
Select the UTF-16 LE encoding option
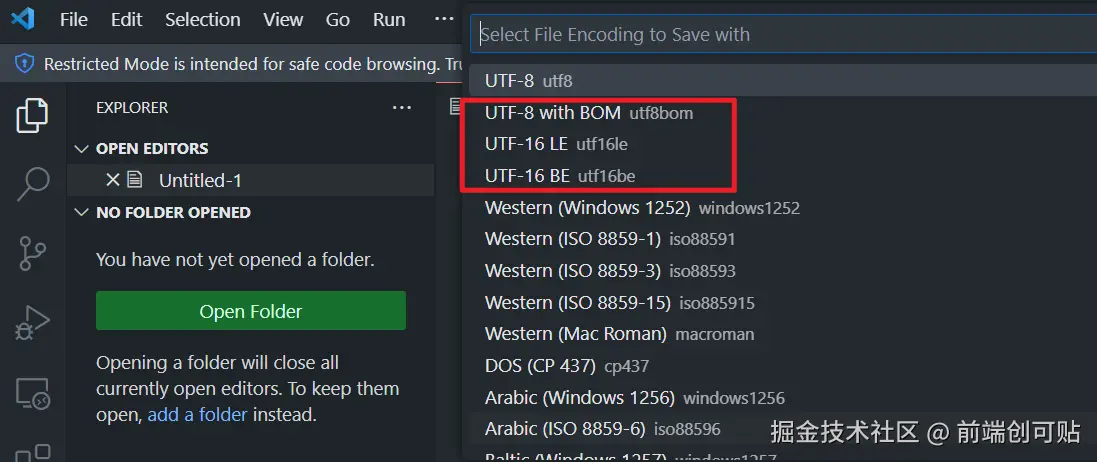[556, 144]
